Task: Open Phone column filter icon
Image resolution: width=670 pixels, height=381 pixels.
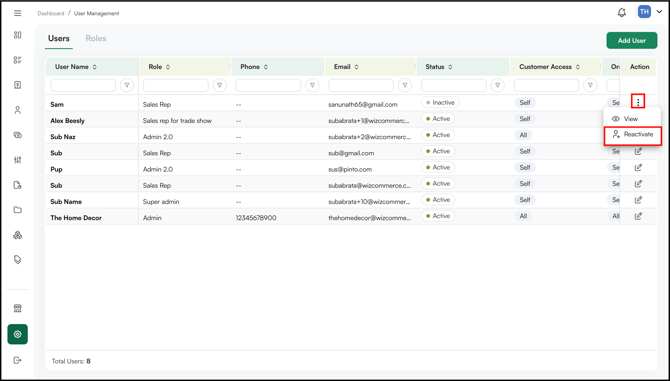Action: point(312,85)
